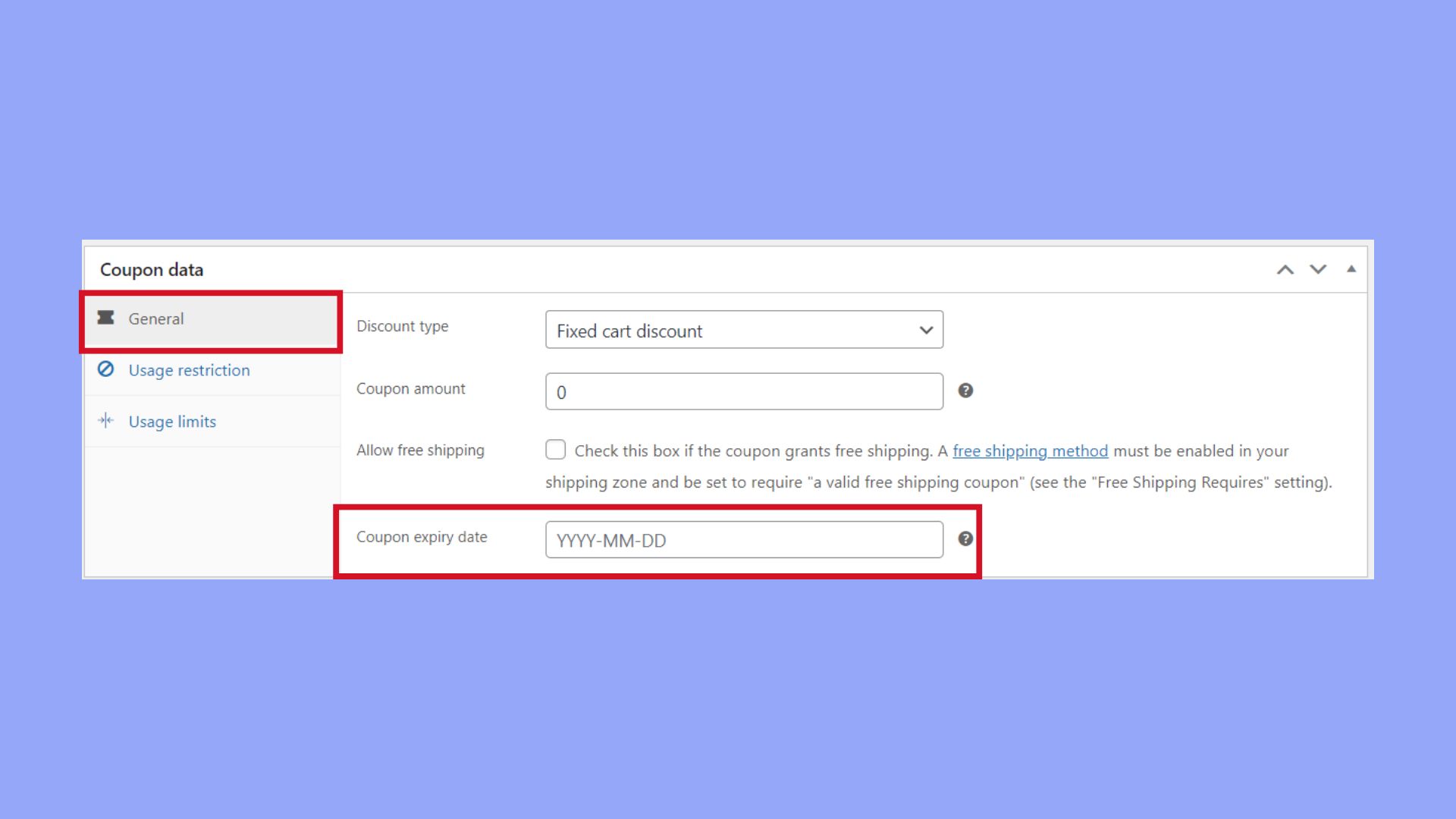Select the General section in Coupon data
Screen dimensions: 1456x819
point(156,318)
